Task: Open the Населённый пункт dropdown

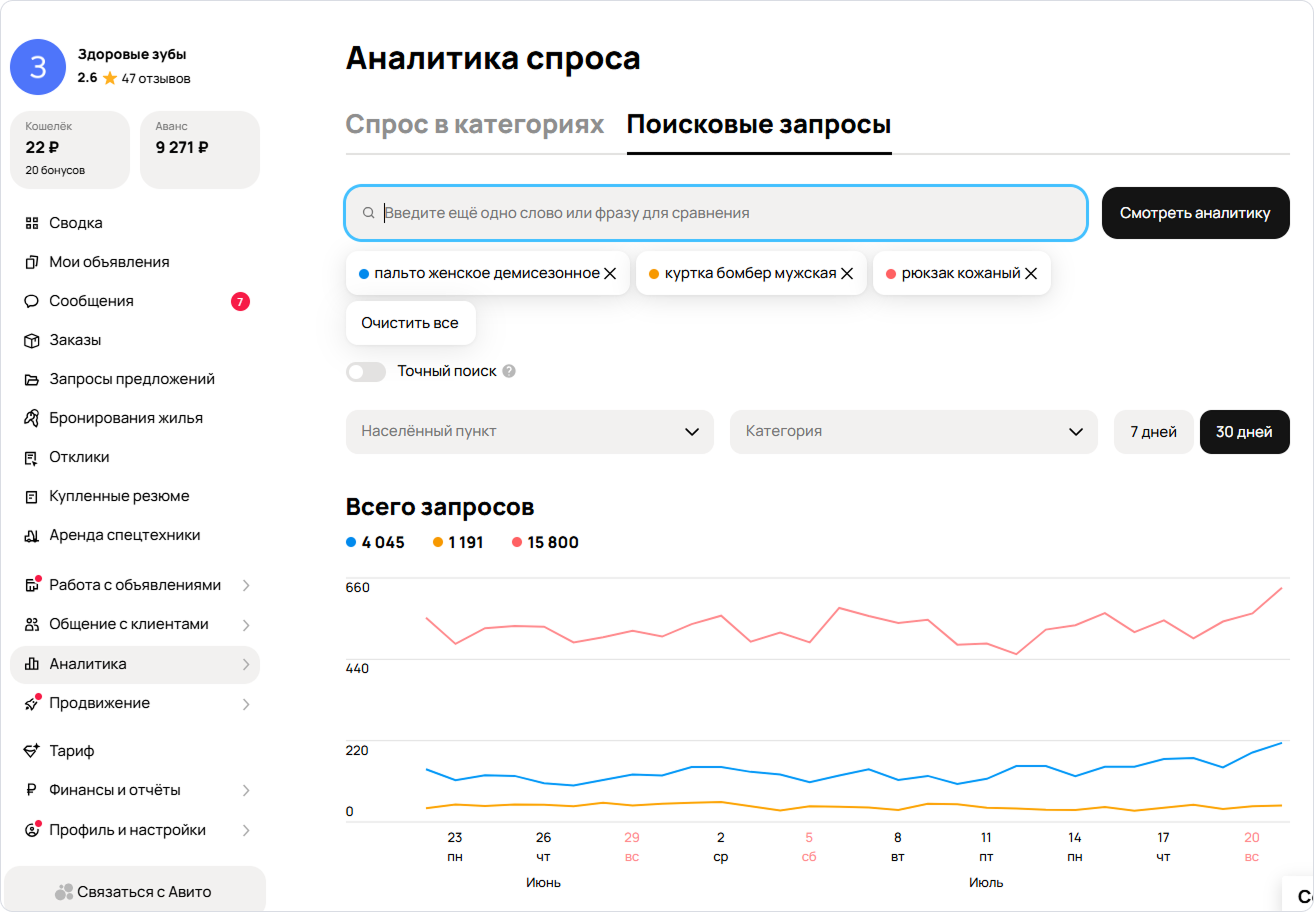Action: (x=529, y=432)
